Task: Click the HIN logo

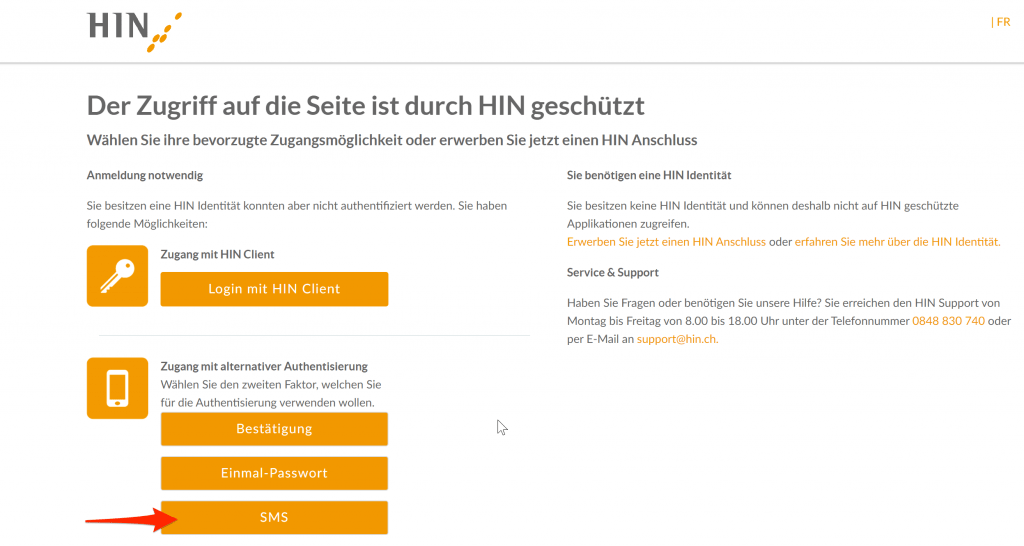Action: click(133, 30)
